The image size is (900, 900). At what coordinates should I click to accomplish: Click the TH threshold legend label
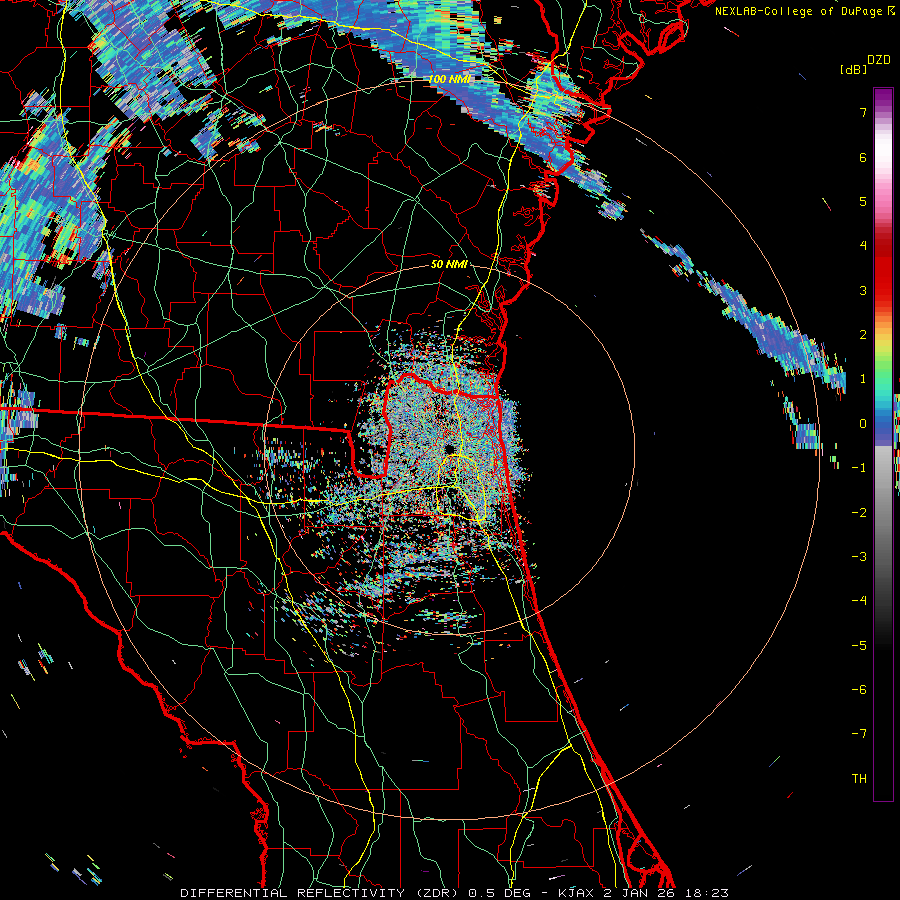859,779
